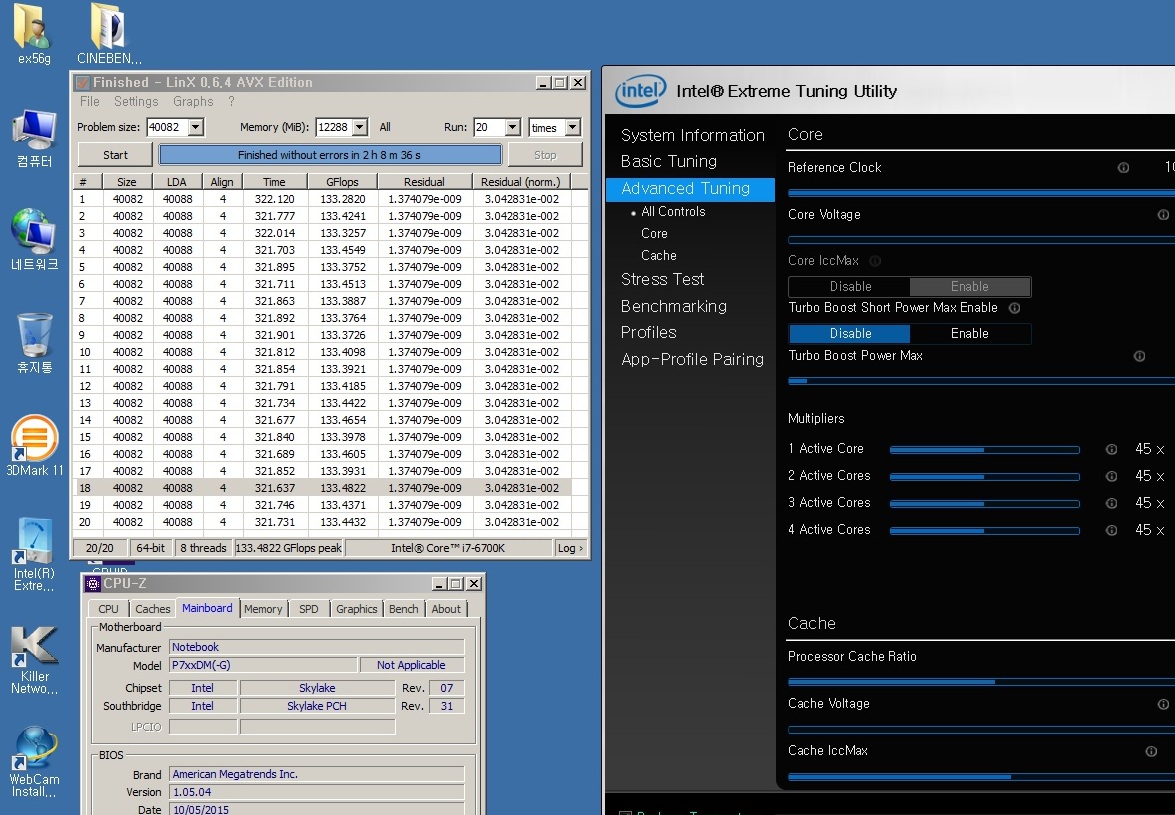Enable Turbo Boost Short Power Max

[x=970, y=333]
